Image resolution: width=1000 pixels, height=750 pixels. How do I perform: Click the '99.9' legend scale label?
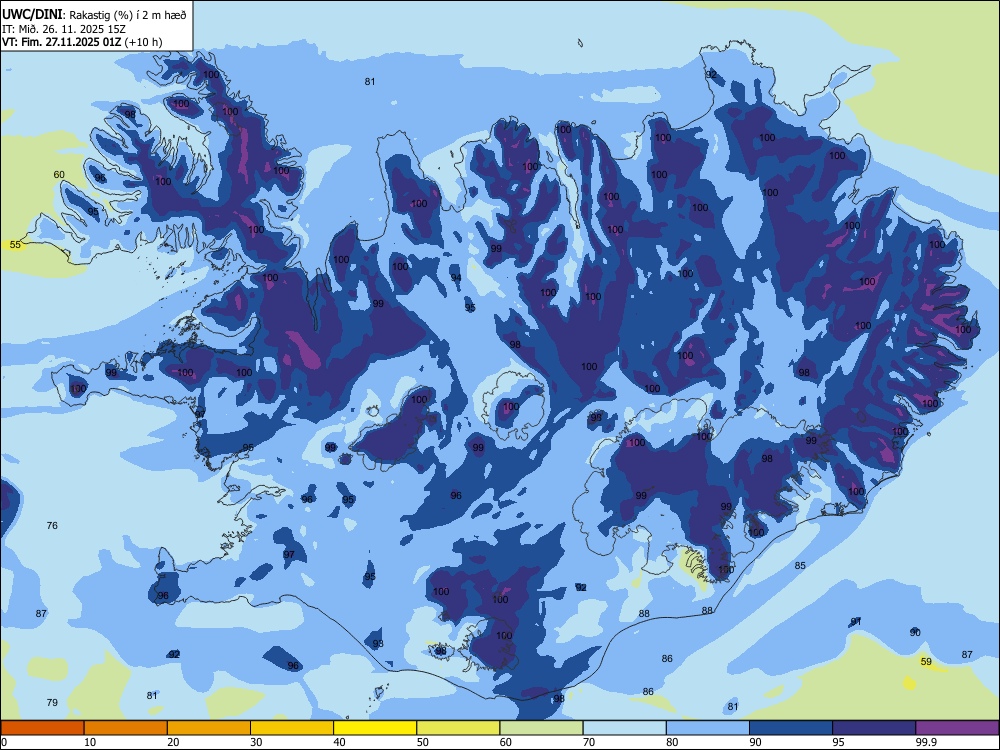[926, 742]
